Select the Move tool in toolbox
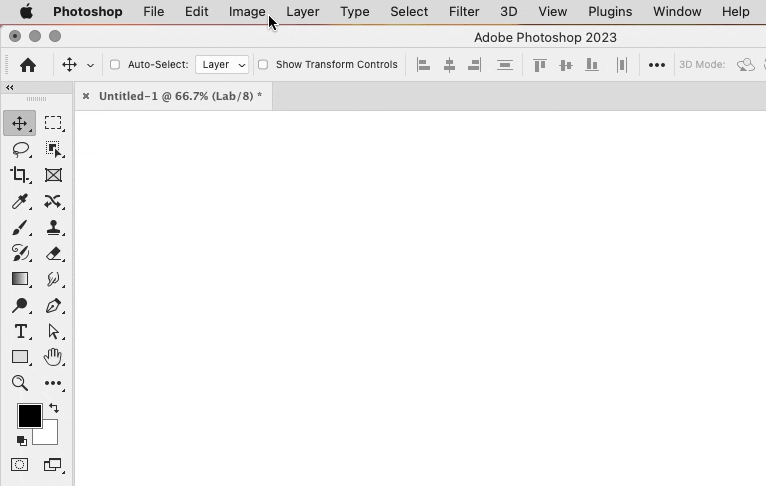This screenshot has width=766, height=486. (20, 123)
